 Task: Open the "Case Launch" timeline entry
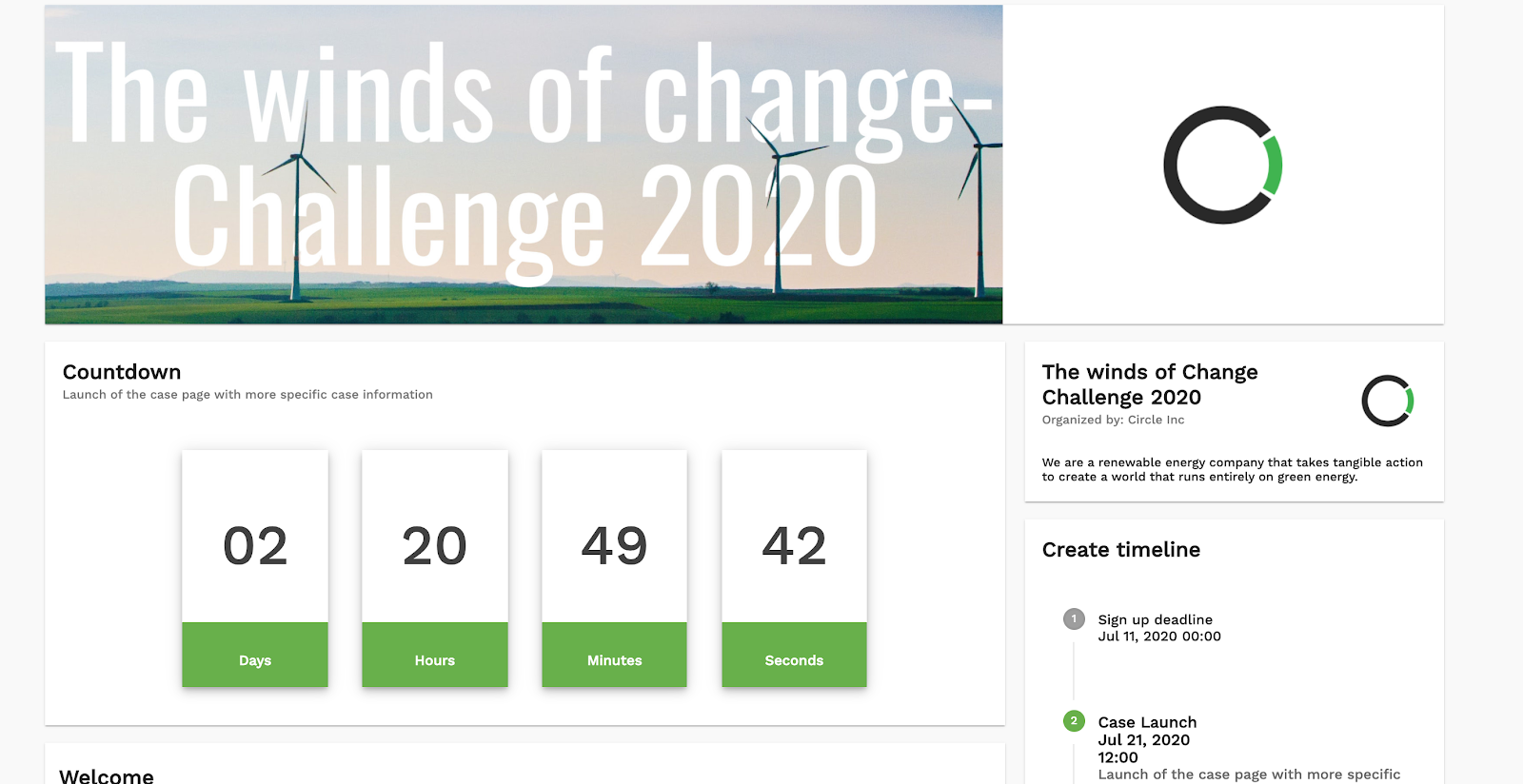(1147, 722)
